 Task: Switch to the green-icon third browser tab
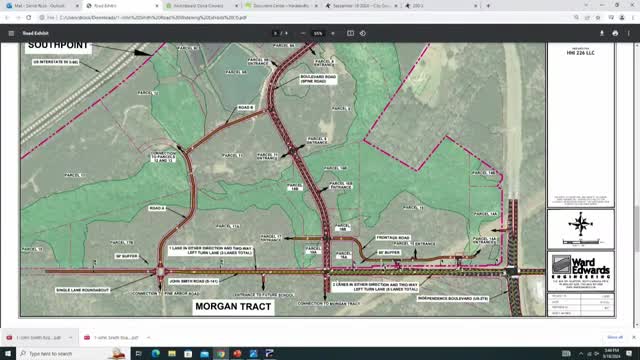tap(201, 6)
